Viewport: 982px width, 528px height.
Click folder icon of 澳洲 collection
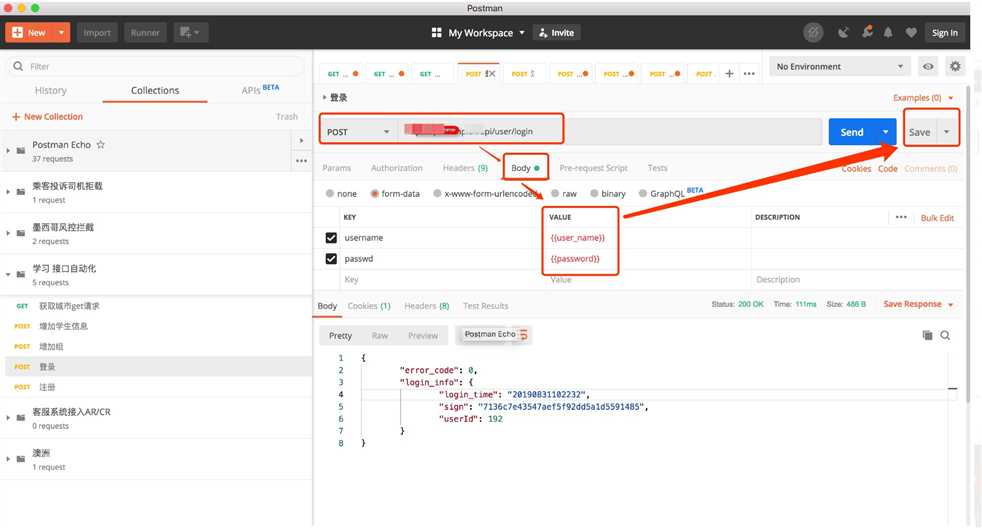pos(21,458)
